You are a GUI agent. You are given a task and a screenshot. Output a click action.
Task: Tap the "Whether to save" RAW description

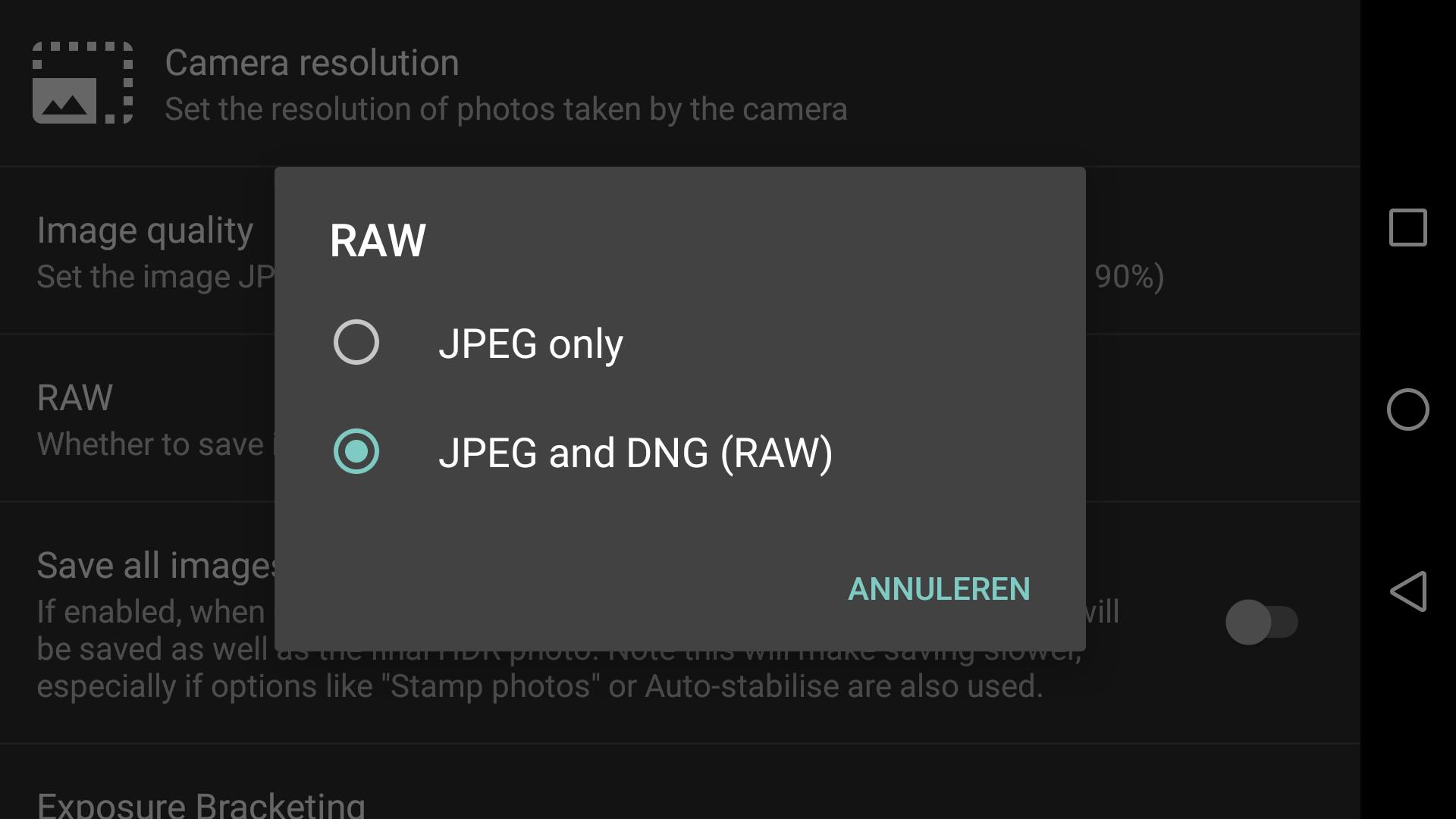pos(150,444)
